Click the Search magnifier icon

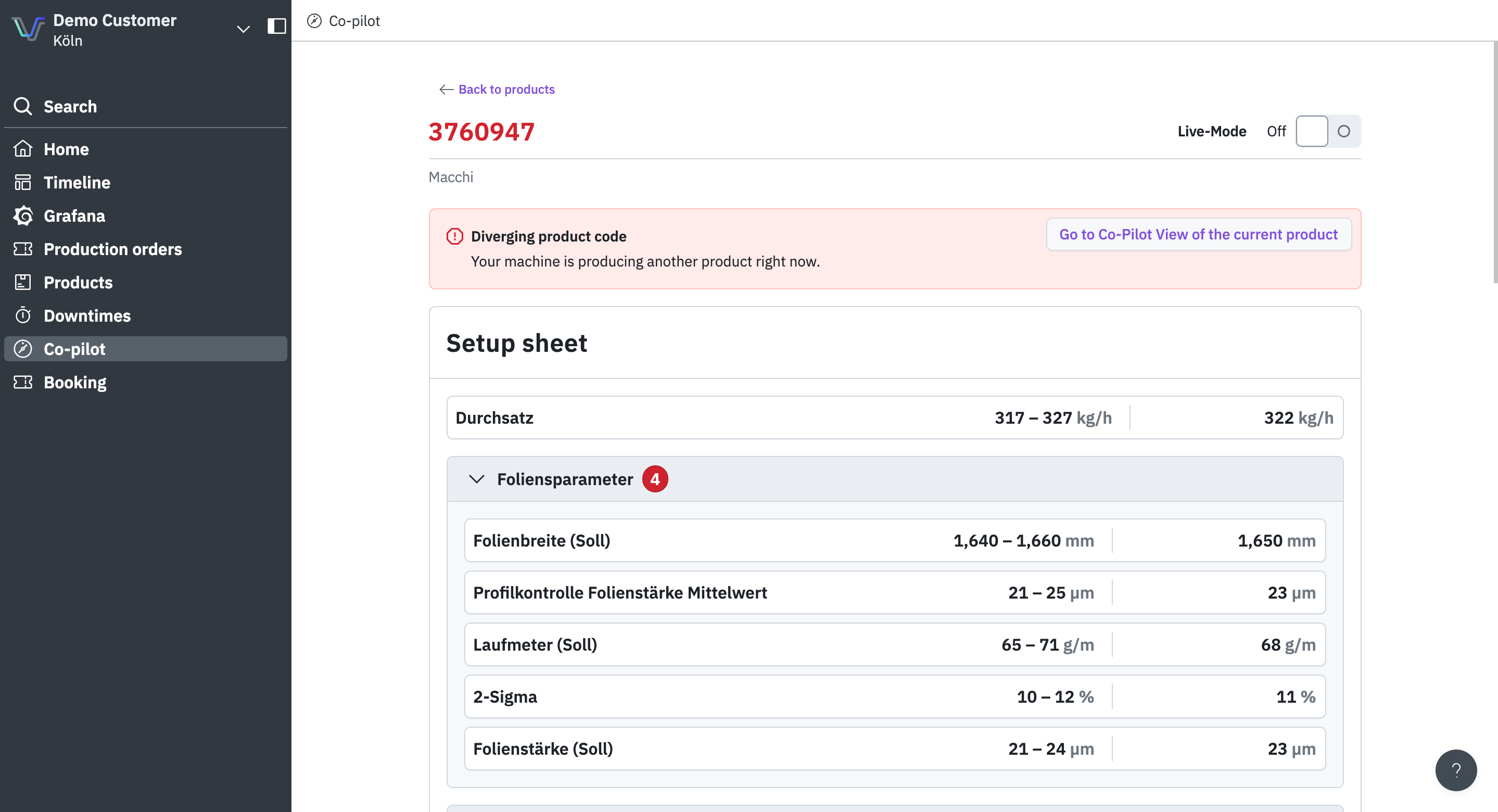point(23,106)
